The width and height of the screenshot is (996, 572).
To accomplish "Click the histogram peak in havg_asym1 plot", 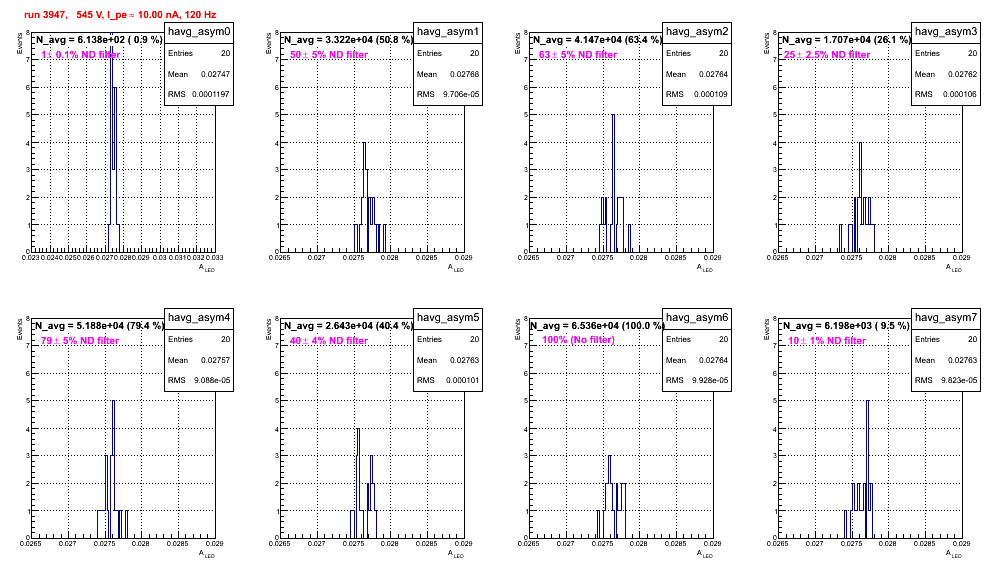I will 365,144.
